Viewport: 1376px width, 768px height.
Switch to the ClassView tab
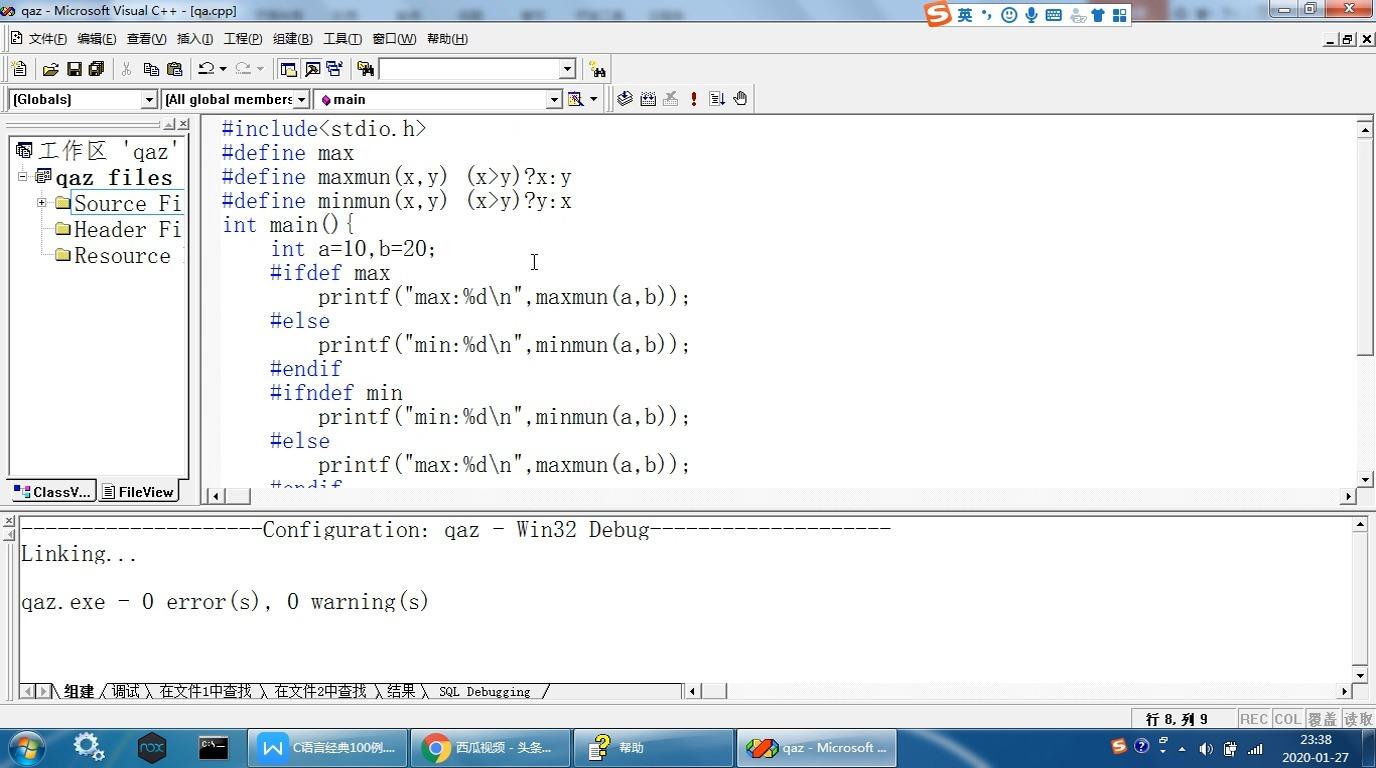pyautogui.click(x=53, y=492)
